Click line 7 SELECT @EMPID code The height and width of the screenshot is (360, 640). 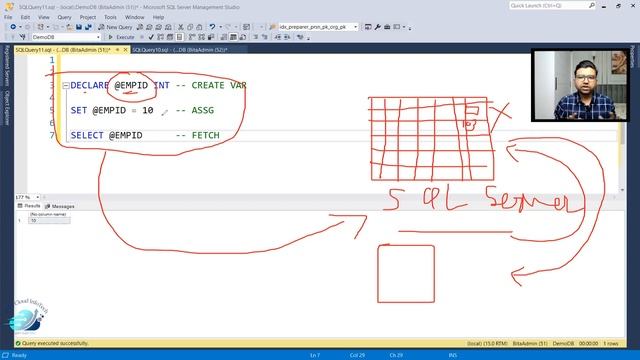tap(107, 136)
